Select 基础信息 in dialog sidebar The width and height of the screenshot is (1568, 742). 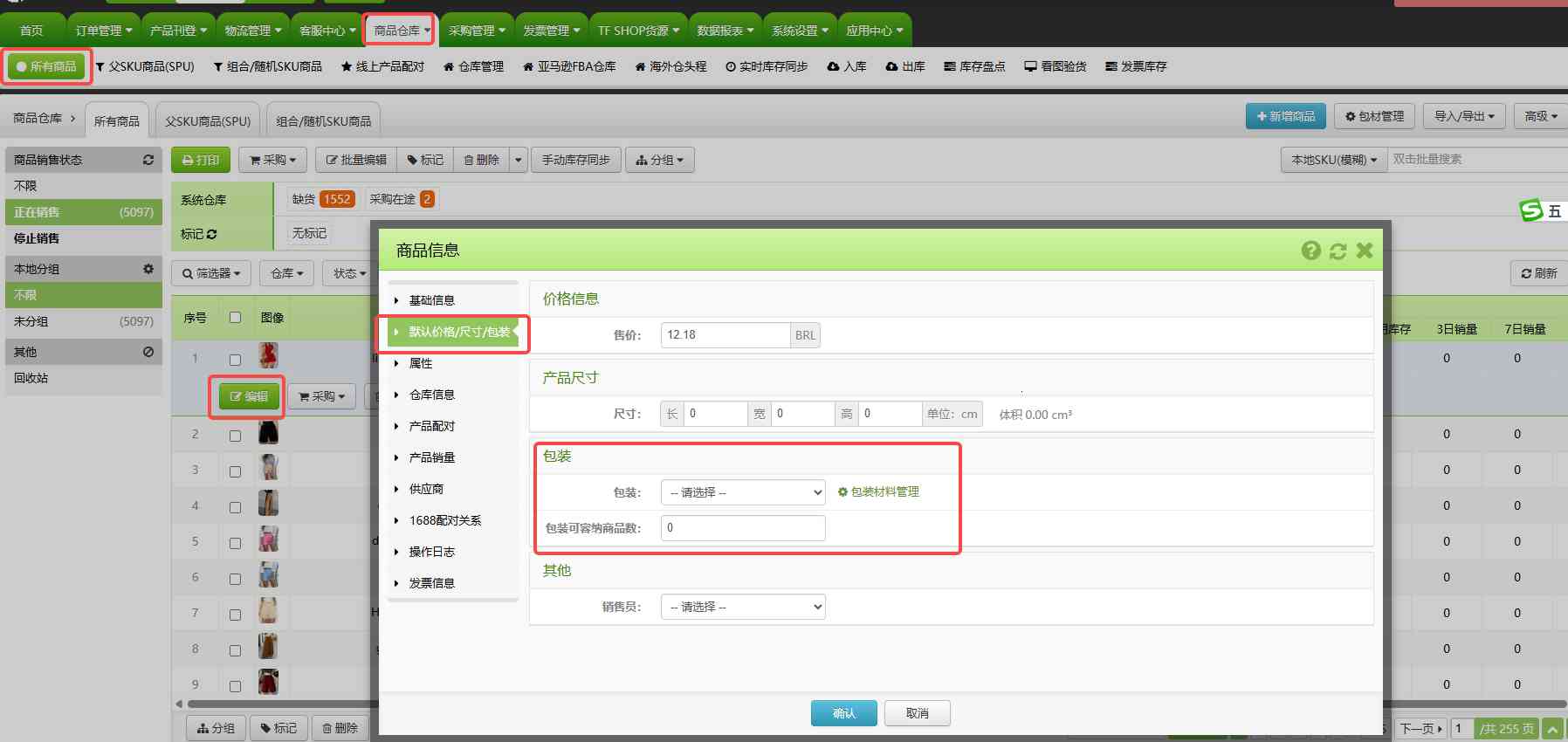pos(453,300)
